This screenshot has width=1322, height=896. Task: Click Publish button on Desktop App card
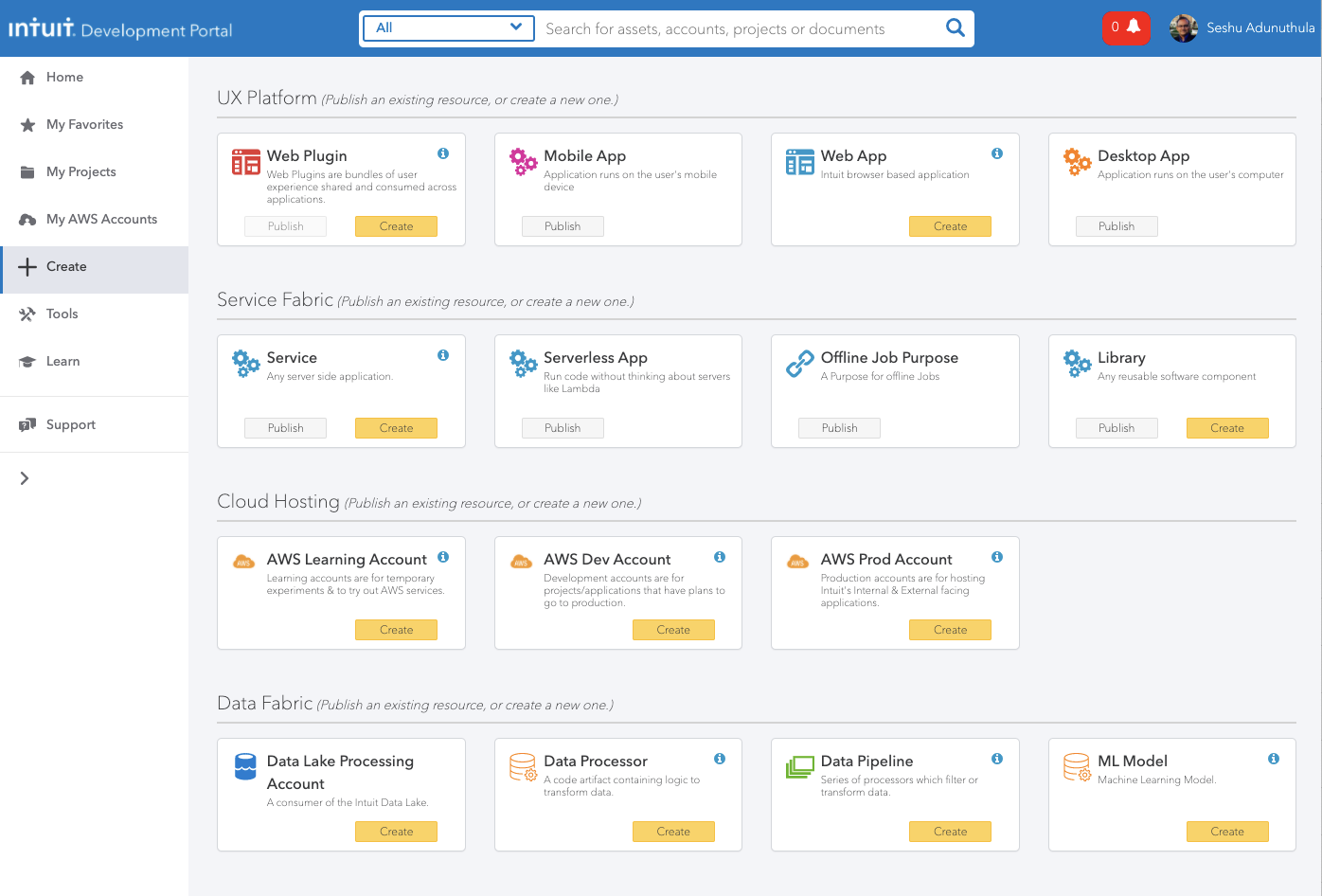[x=1117, y=226]
